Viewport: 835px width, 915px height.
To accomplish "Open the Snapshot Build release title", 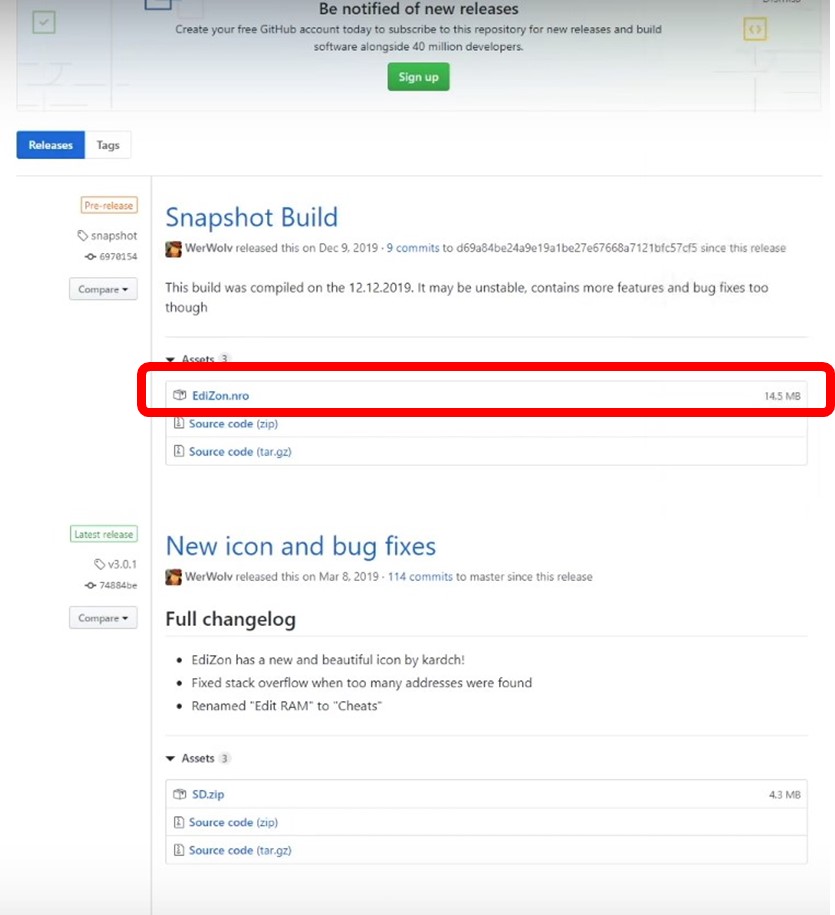I will [251, 217].
